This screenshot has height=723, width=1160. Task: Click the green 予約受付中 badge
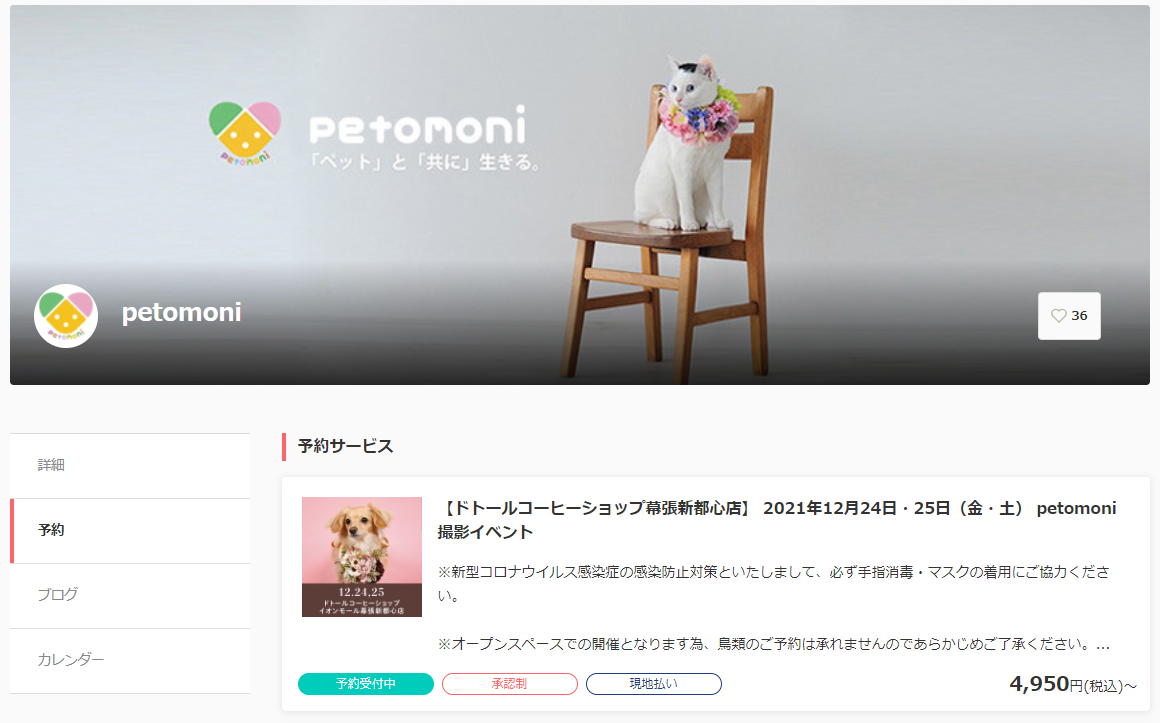pyautogui.click(x=365, y=684)
